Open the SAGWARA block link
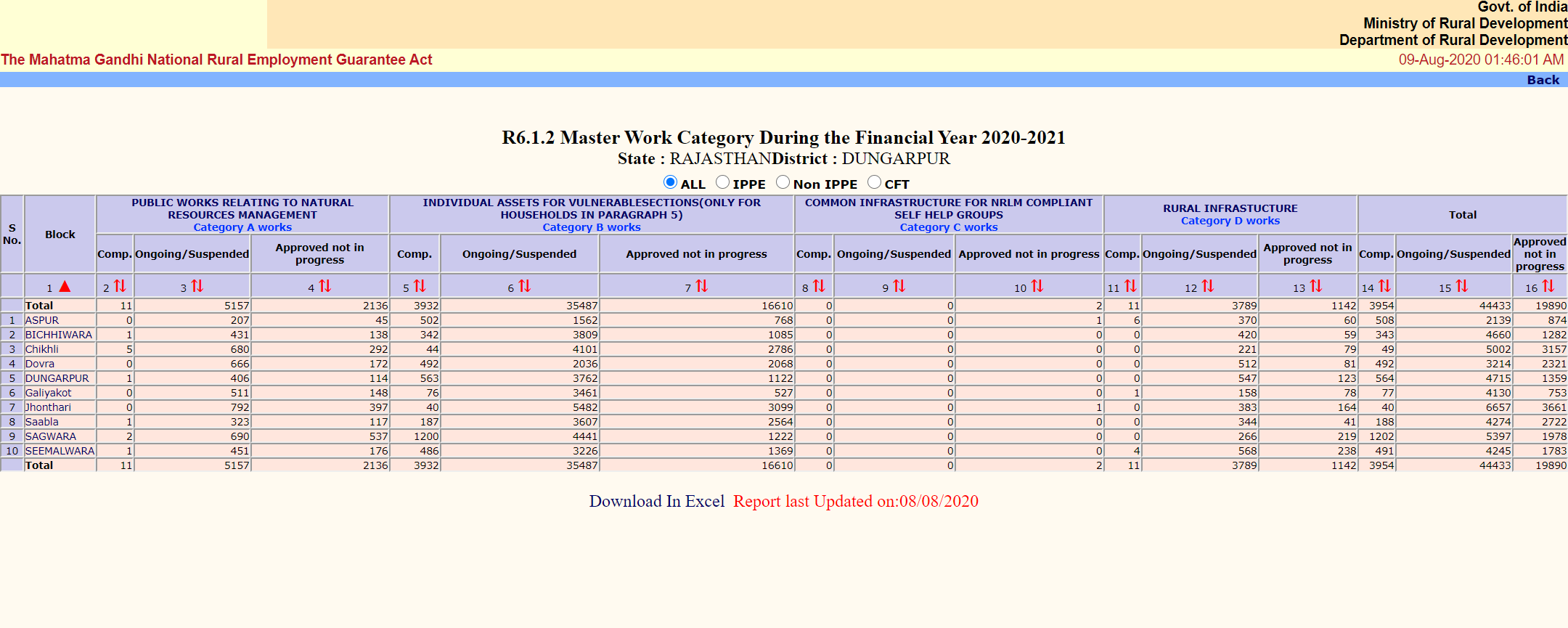This screenshot has width=1568, height=628. 51,436
